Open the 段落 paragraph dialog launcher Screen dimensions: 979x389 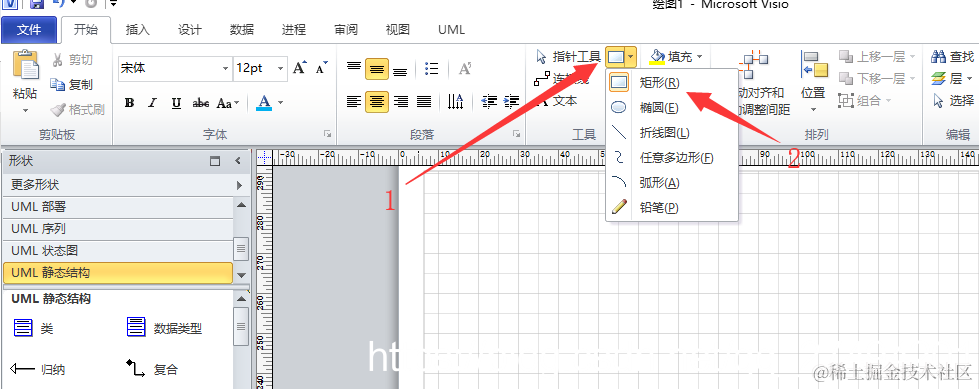tap(516, 134)
